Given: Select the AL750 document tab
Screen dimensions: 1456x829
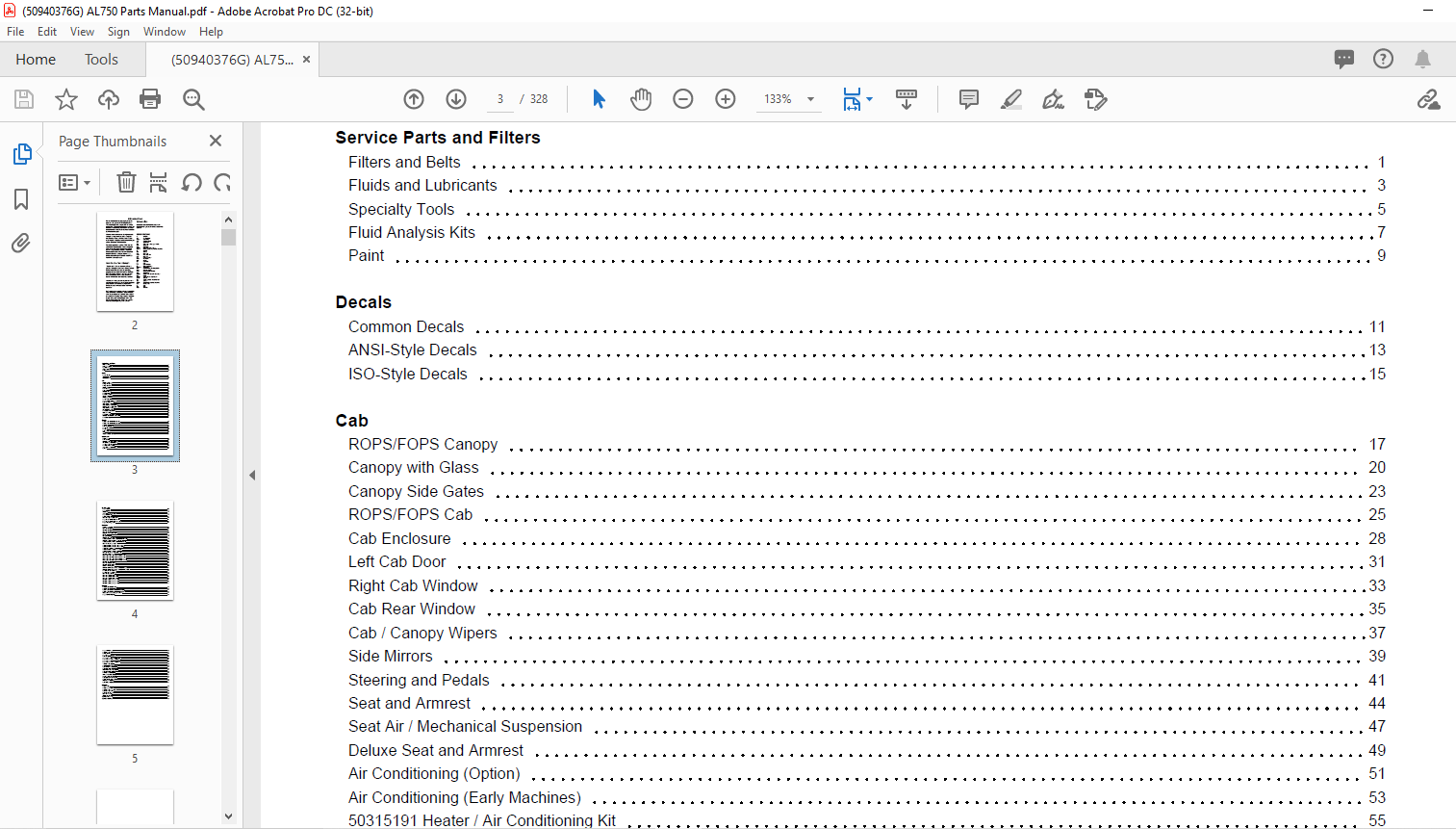Looking at the screenshot, I should [232, 60].
